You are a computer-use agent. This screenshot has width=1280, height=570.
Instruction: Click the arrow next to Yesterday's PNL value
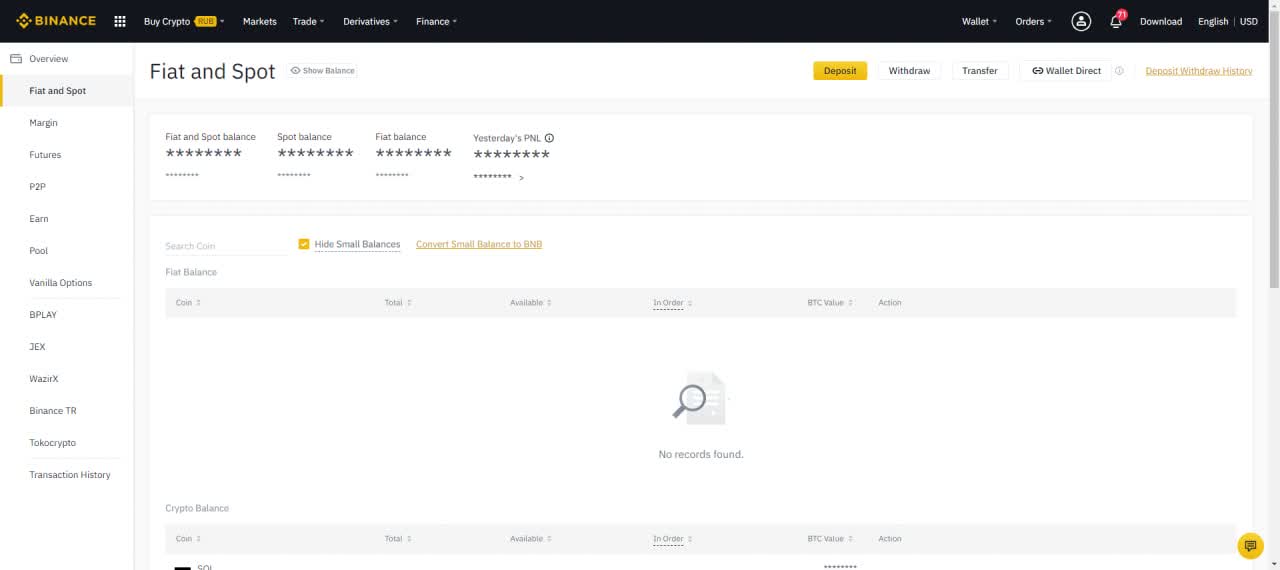521,178
